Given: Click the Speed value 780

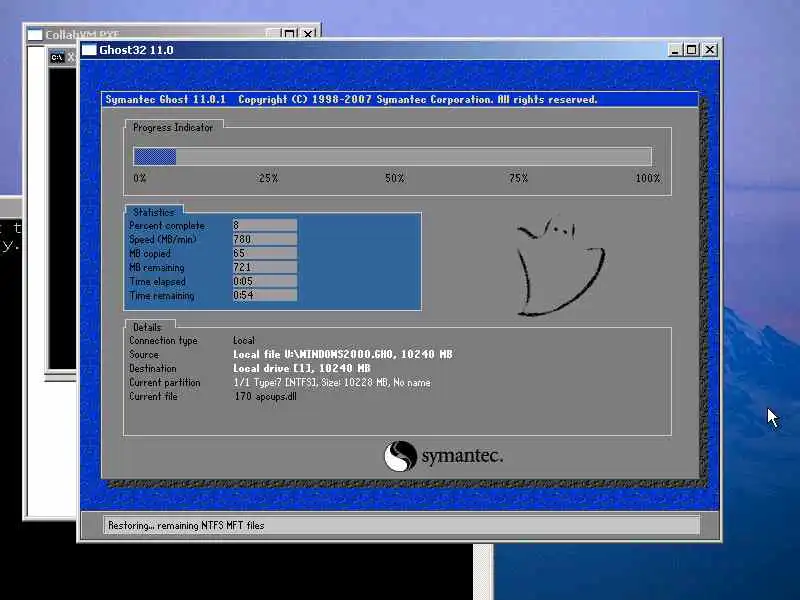Looking at the screenshot, I should (x=264, y=239).
